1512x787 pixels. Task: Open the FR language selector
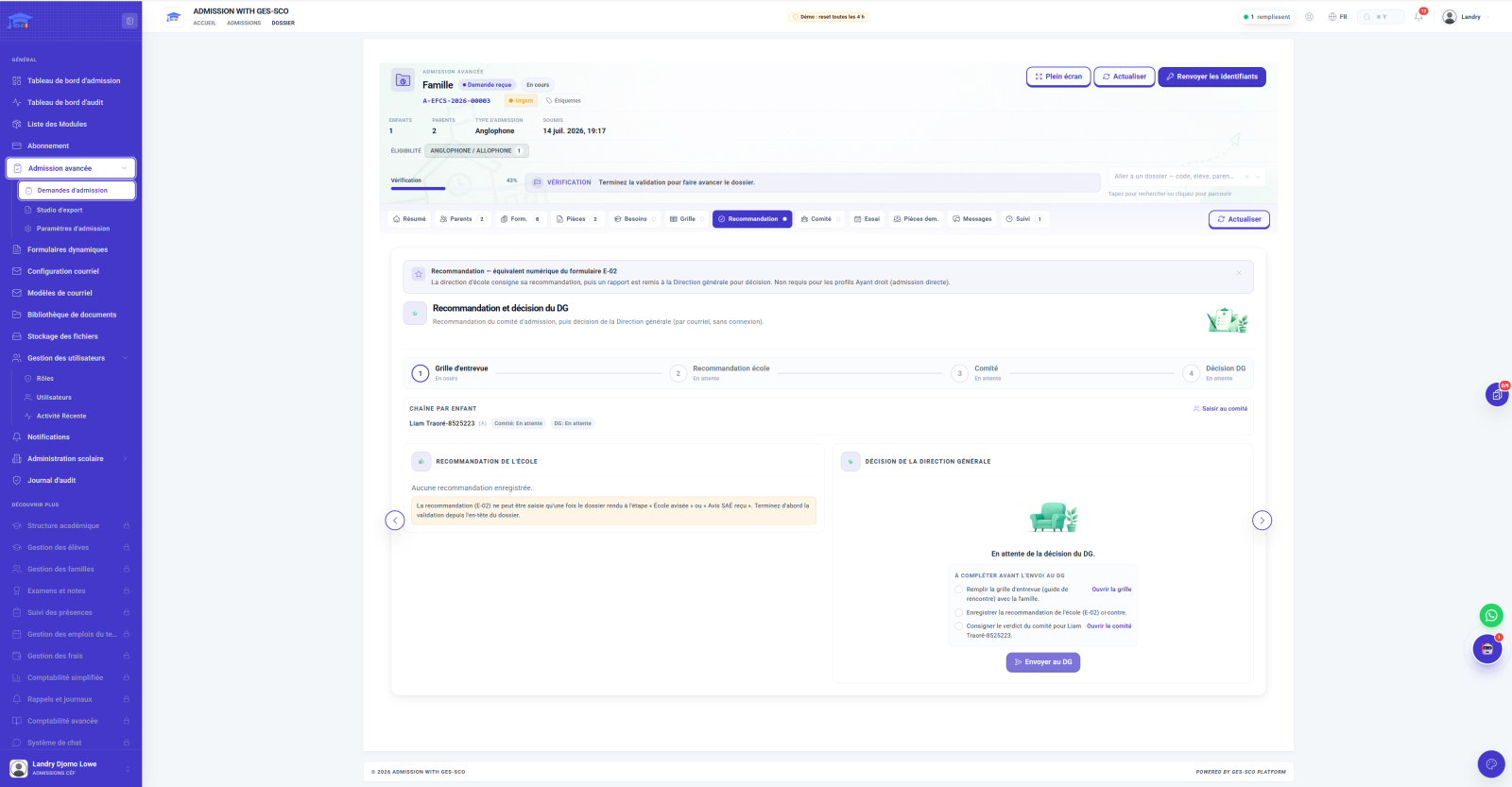[1337, 17]
